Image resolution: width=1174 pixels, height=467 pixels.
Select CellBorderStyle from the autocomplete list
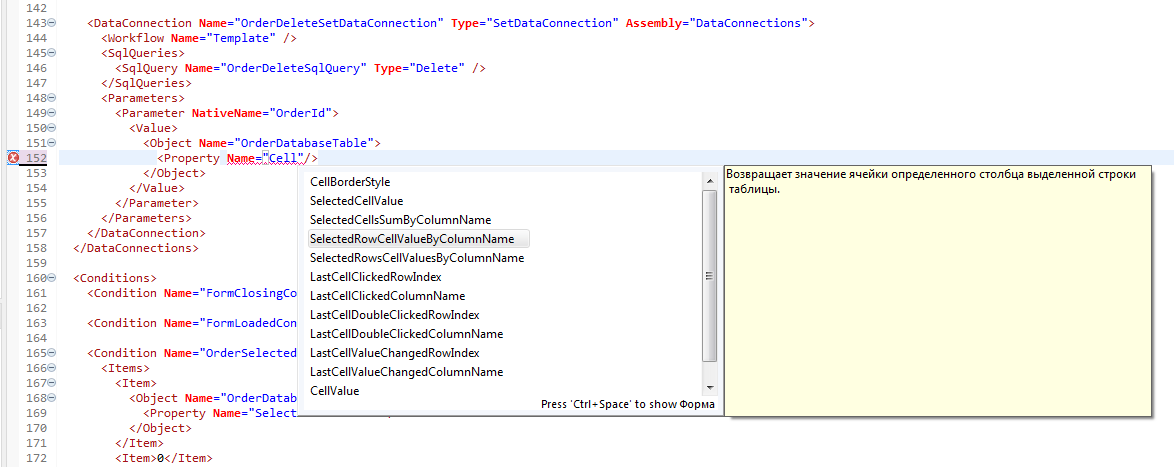click(x=350, y=182)
